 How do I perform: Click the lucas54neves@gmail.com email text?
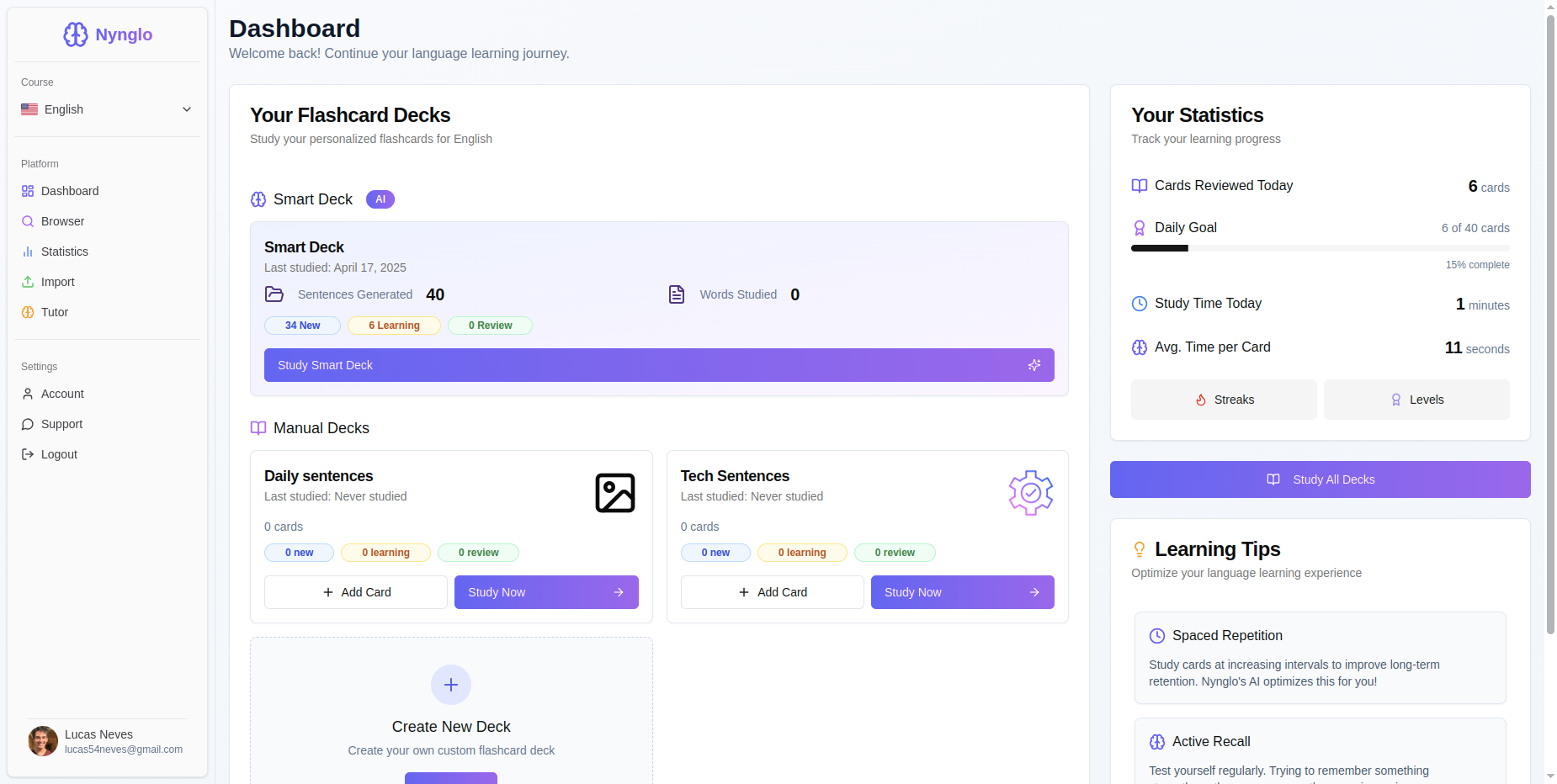124,750
